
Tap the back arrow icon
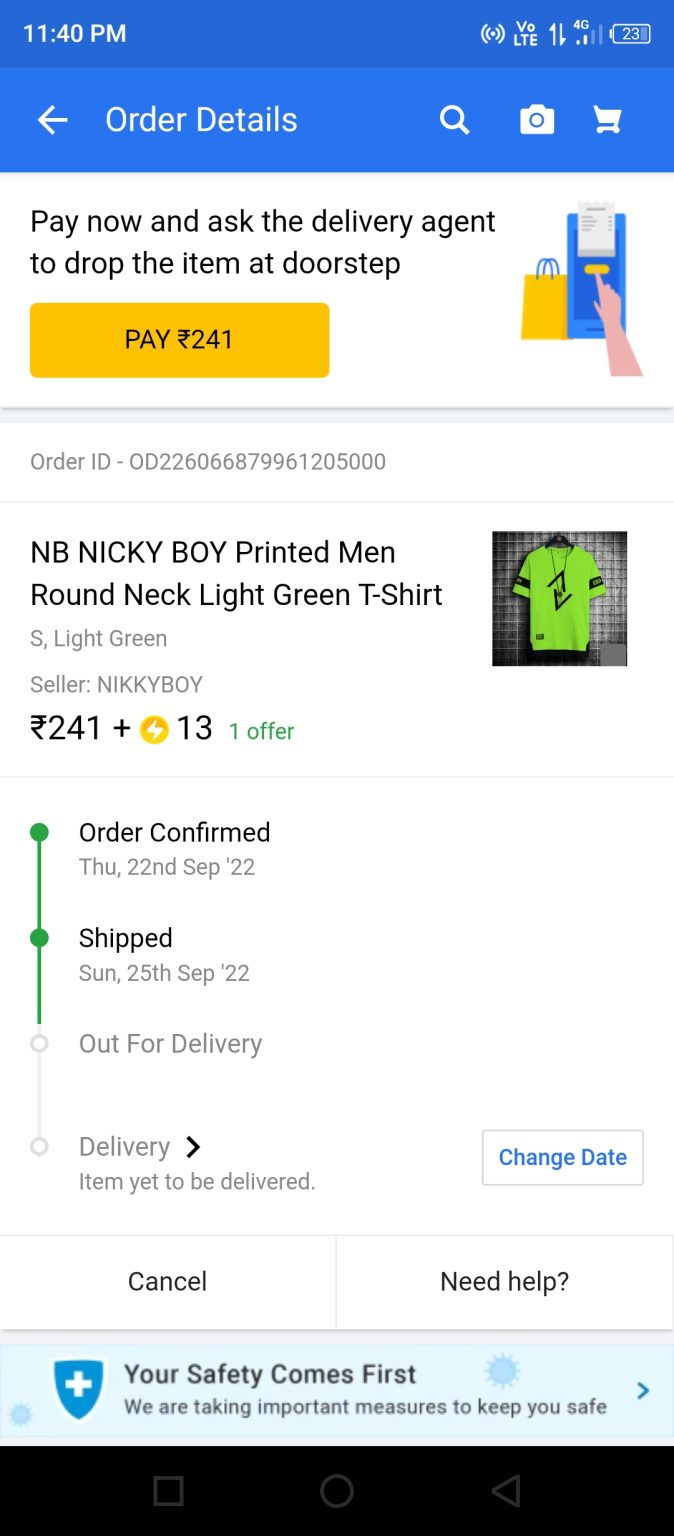coord(52,120)
